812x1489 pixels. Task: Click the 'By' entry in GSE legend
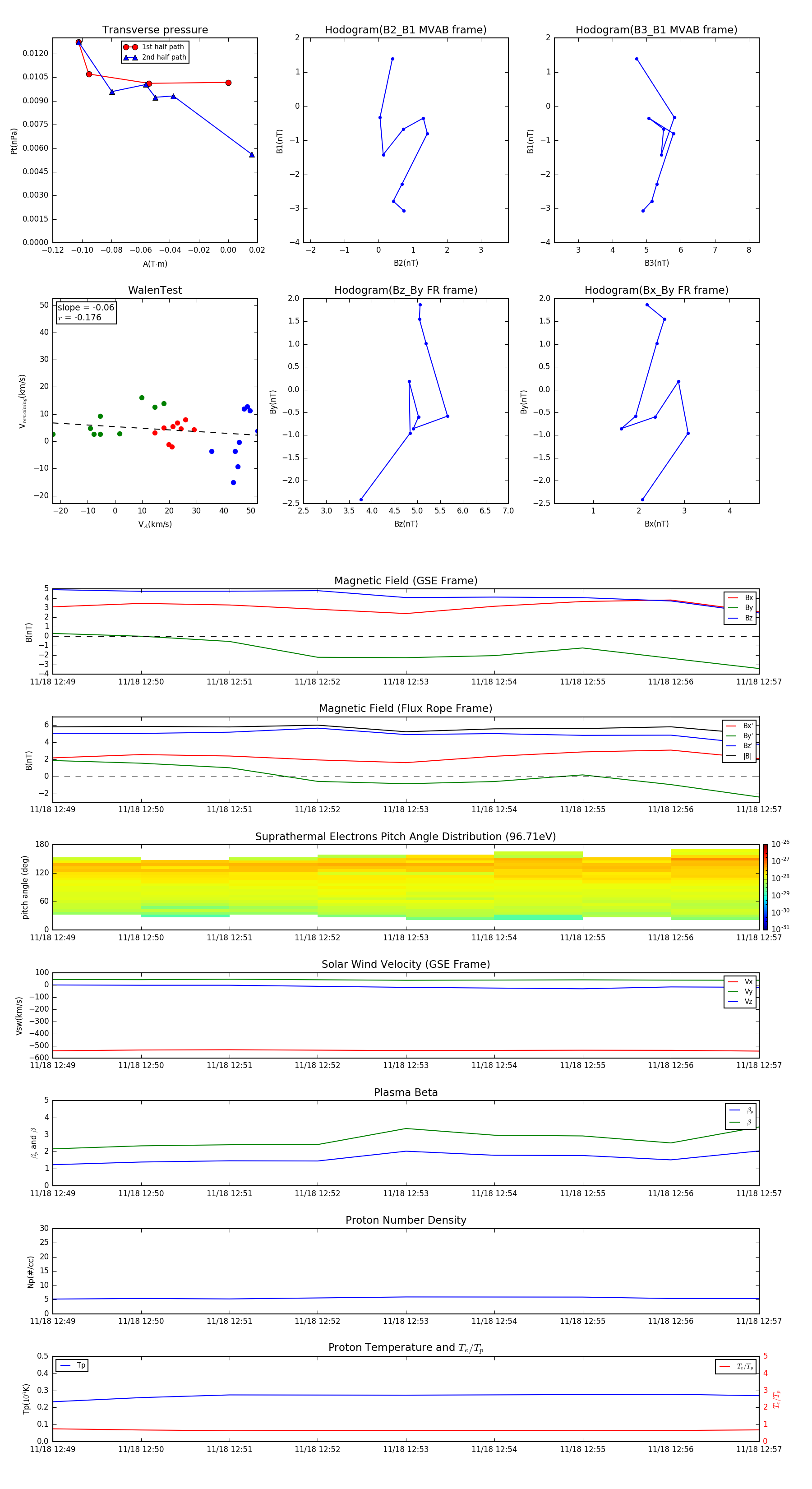tap(740, 608)
